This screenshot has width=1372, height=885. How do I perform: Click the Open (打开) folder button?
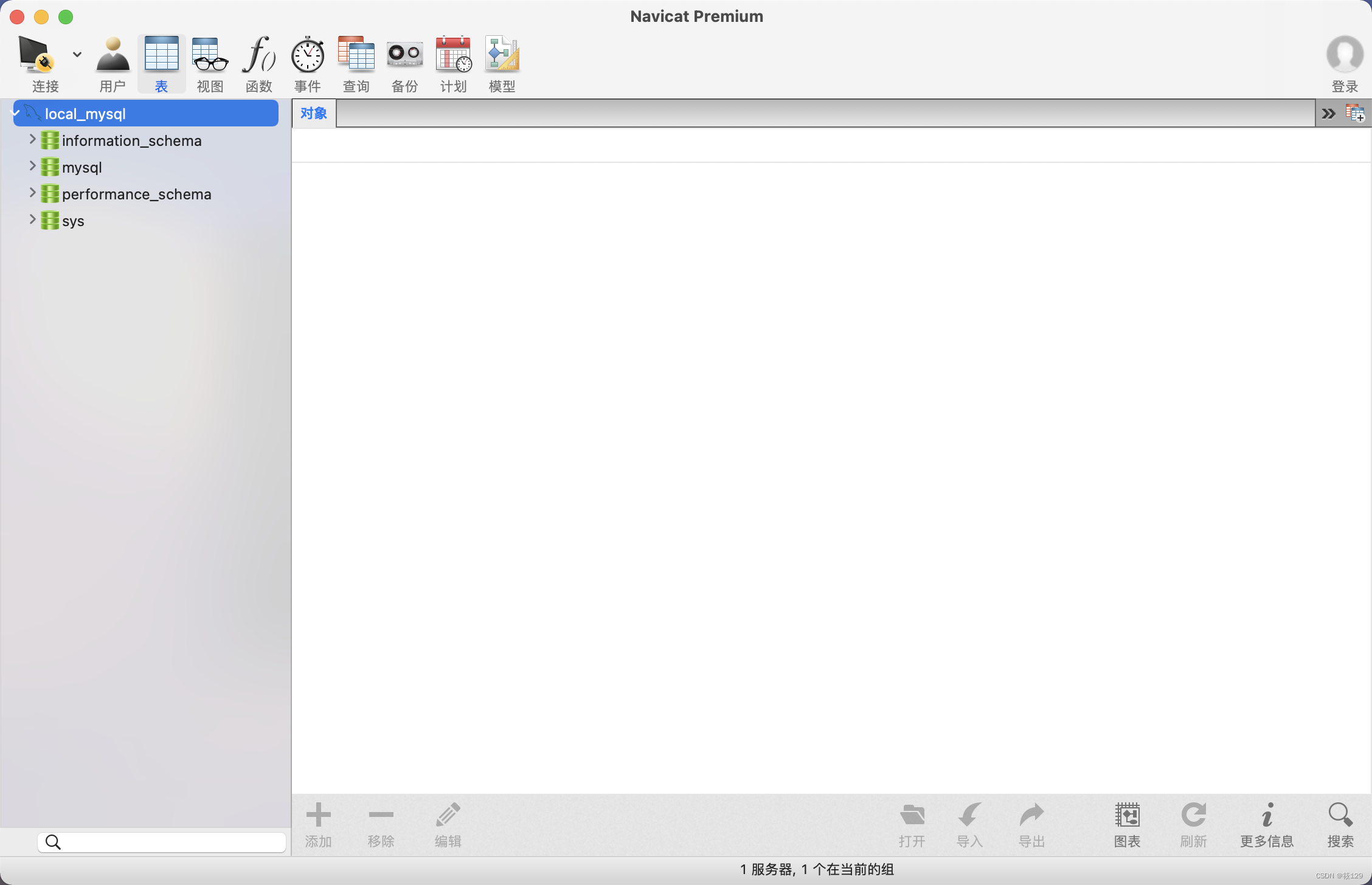912,825
